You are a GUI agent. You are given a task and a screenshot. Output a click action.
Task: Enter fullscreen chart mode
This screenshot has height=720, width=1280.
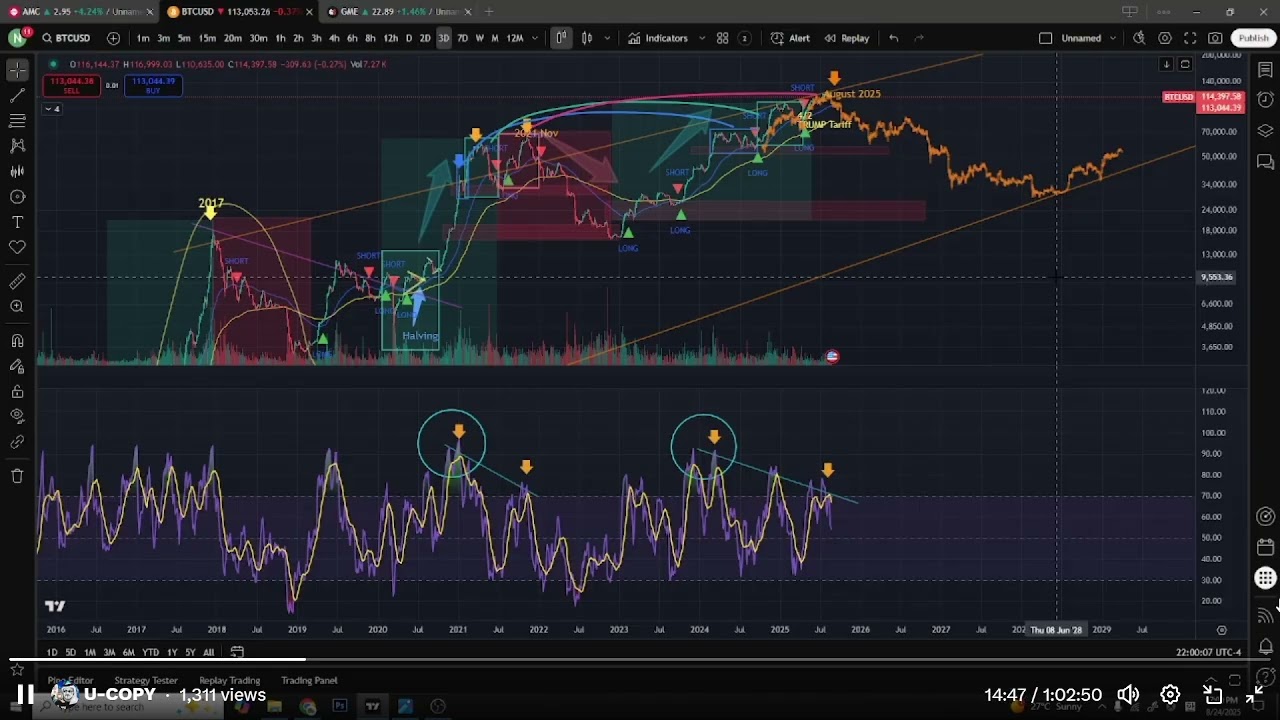click(x=1190, y=38)
